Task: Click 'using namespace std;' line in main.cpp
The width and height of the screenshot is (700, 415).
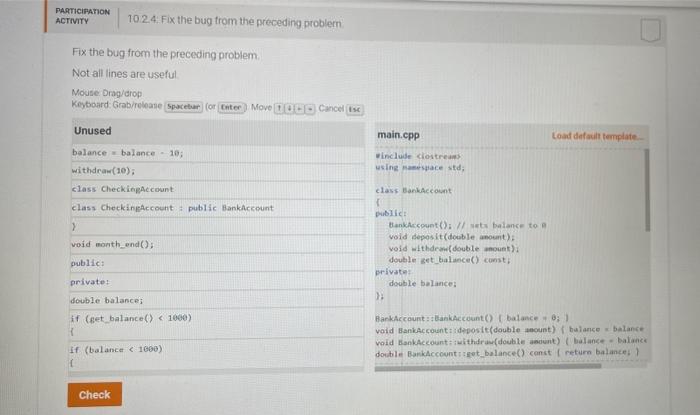Action: [x=420, y=167]
